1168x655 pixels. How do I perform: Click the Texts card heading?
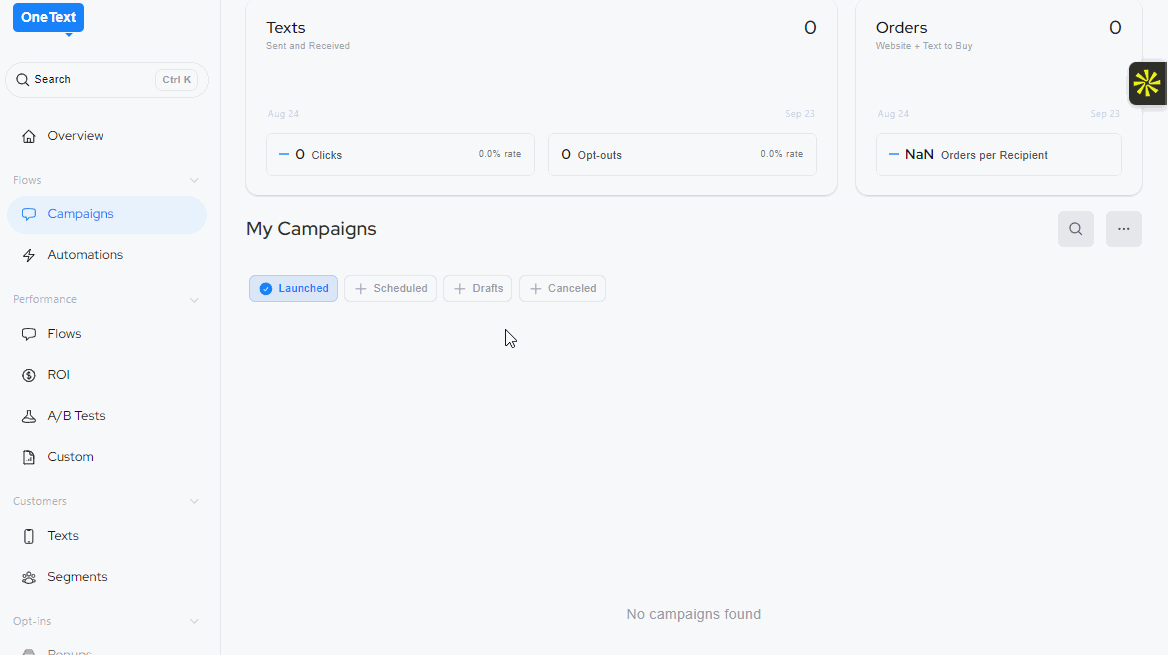coord(286,28)
